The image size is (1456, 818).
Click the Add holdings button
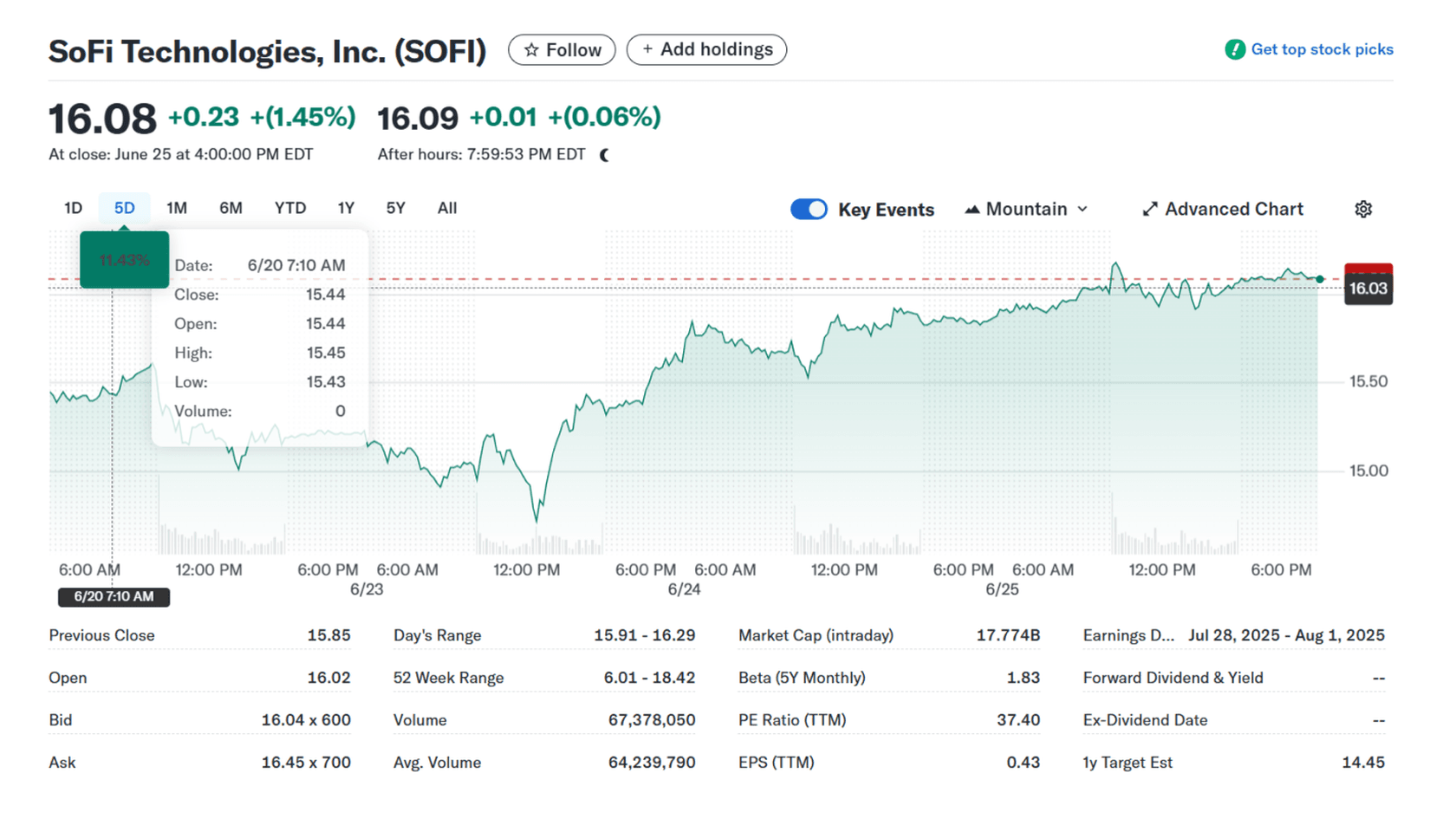click(x=706, y=49)
